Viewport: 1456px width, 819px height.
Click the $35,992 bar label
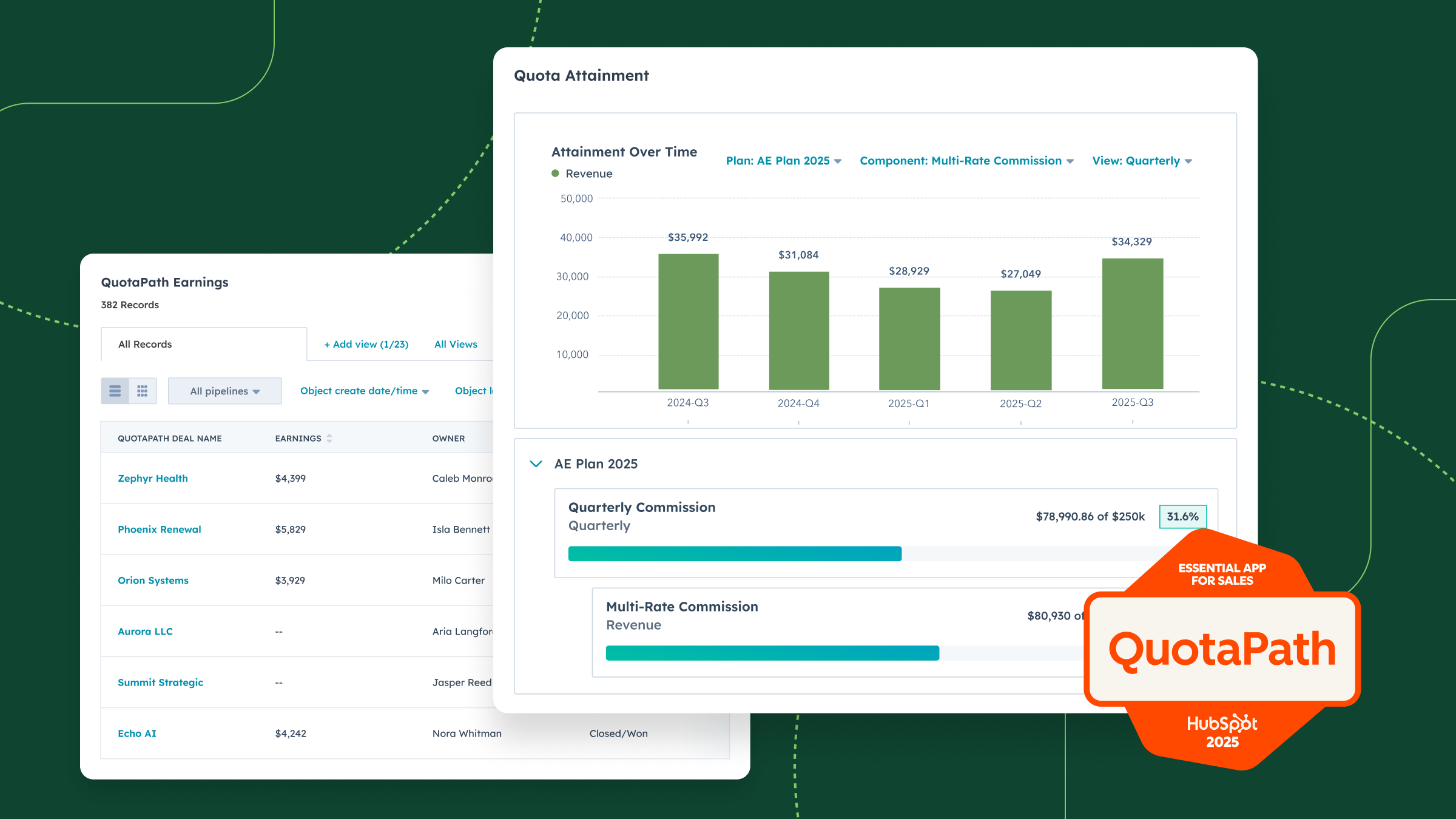click(x=688, y=237)
